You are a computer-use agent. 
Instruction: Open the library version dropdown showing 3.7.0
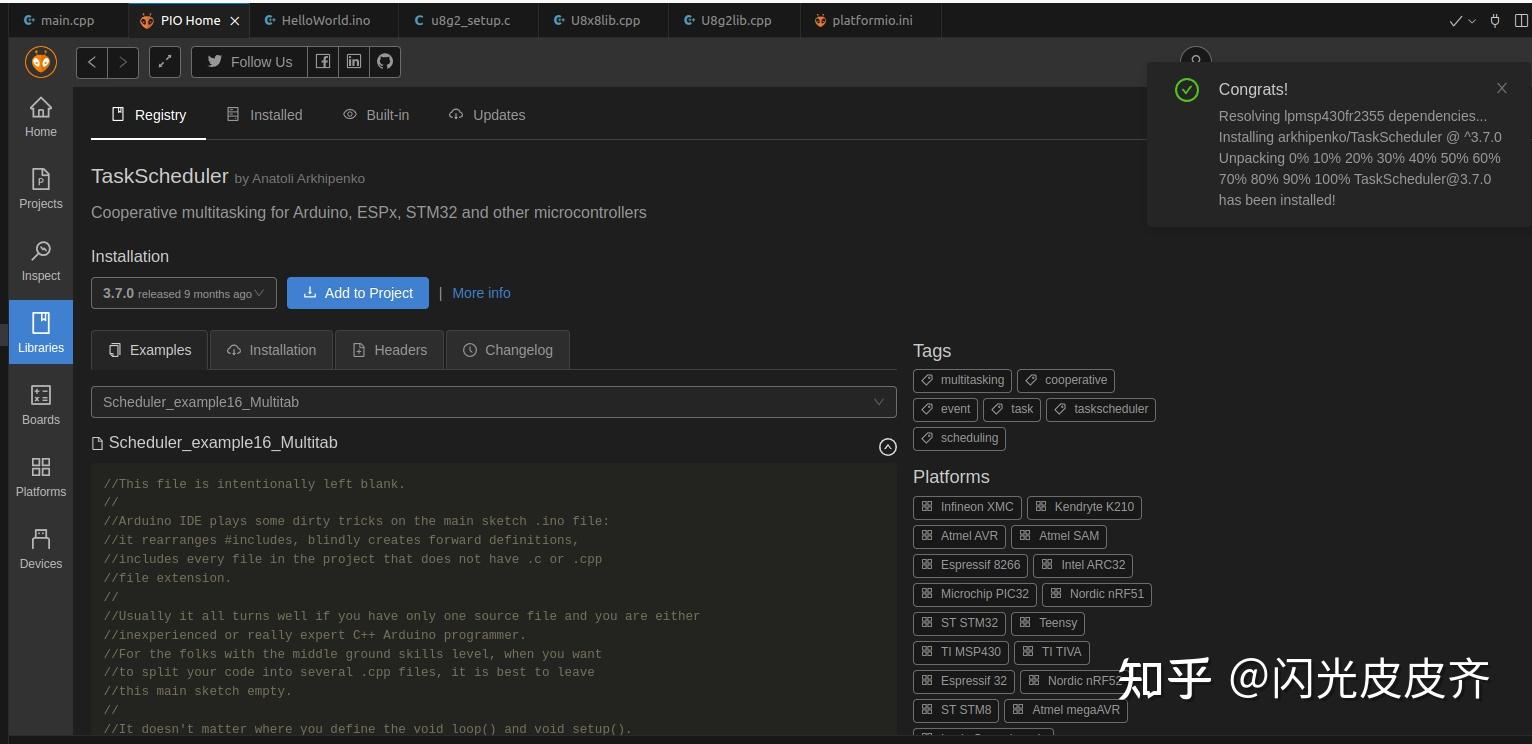[183, 292]
